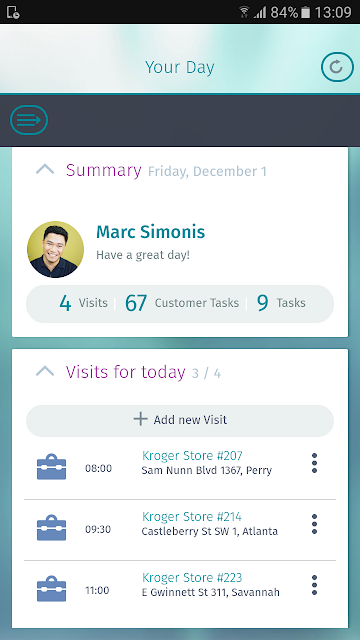360x640 pixels.
Task: Click briefcase icon for Kroger Store #207
Action: pyautogui.click(x=51, y=467)
